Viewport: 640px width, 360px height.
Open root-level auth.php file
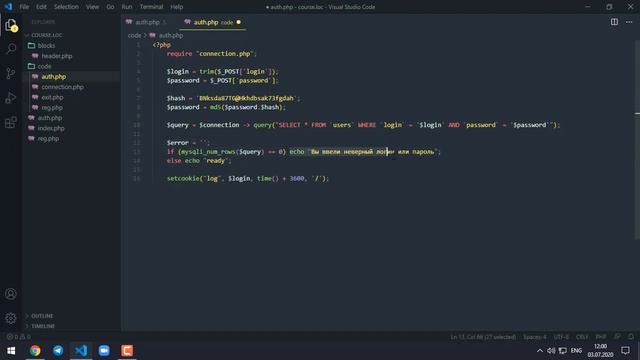pyautogui.click(x=50, y=118)
